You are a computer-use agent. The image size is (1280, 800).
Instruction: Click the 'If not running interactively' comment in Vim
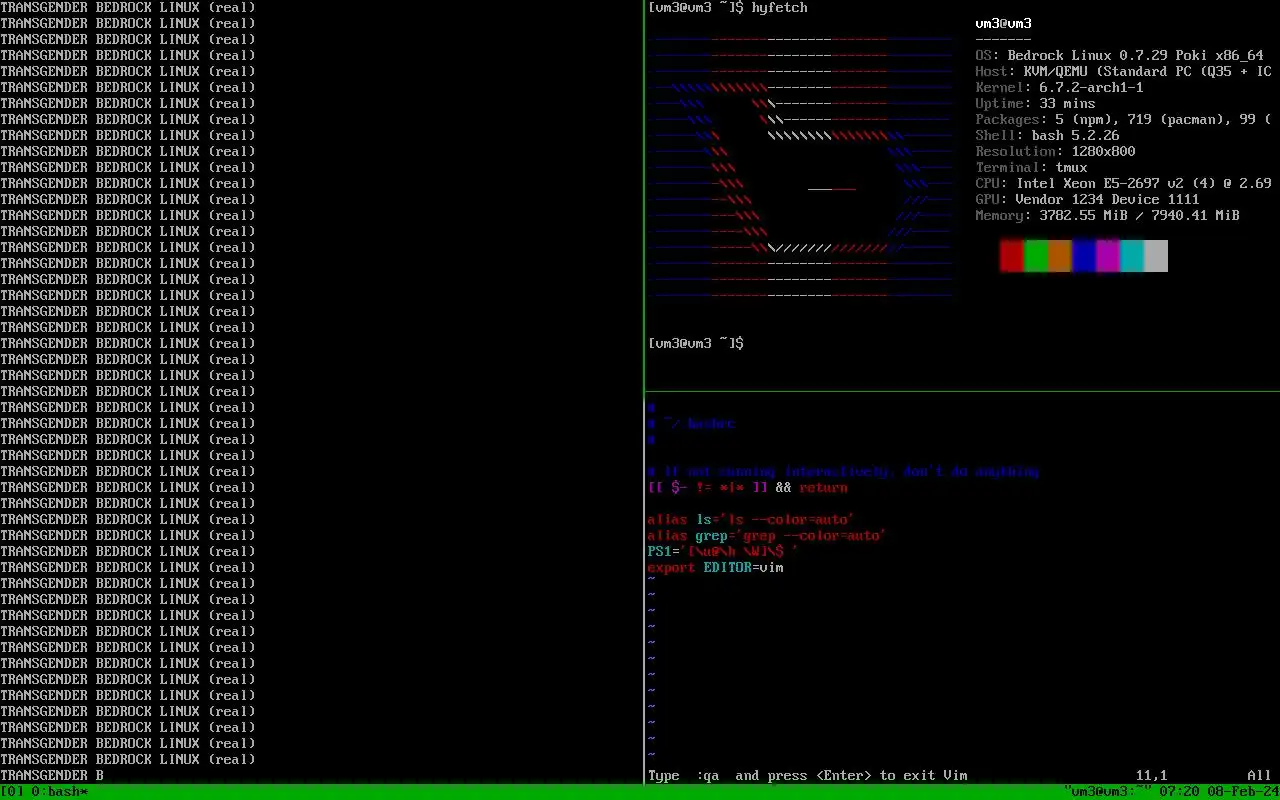844,472
